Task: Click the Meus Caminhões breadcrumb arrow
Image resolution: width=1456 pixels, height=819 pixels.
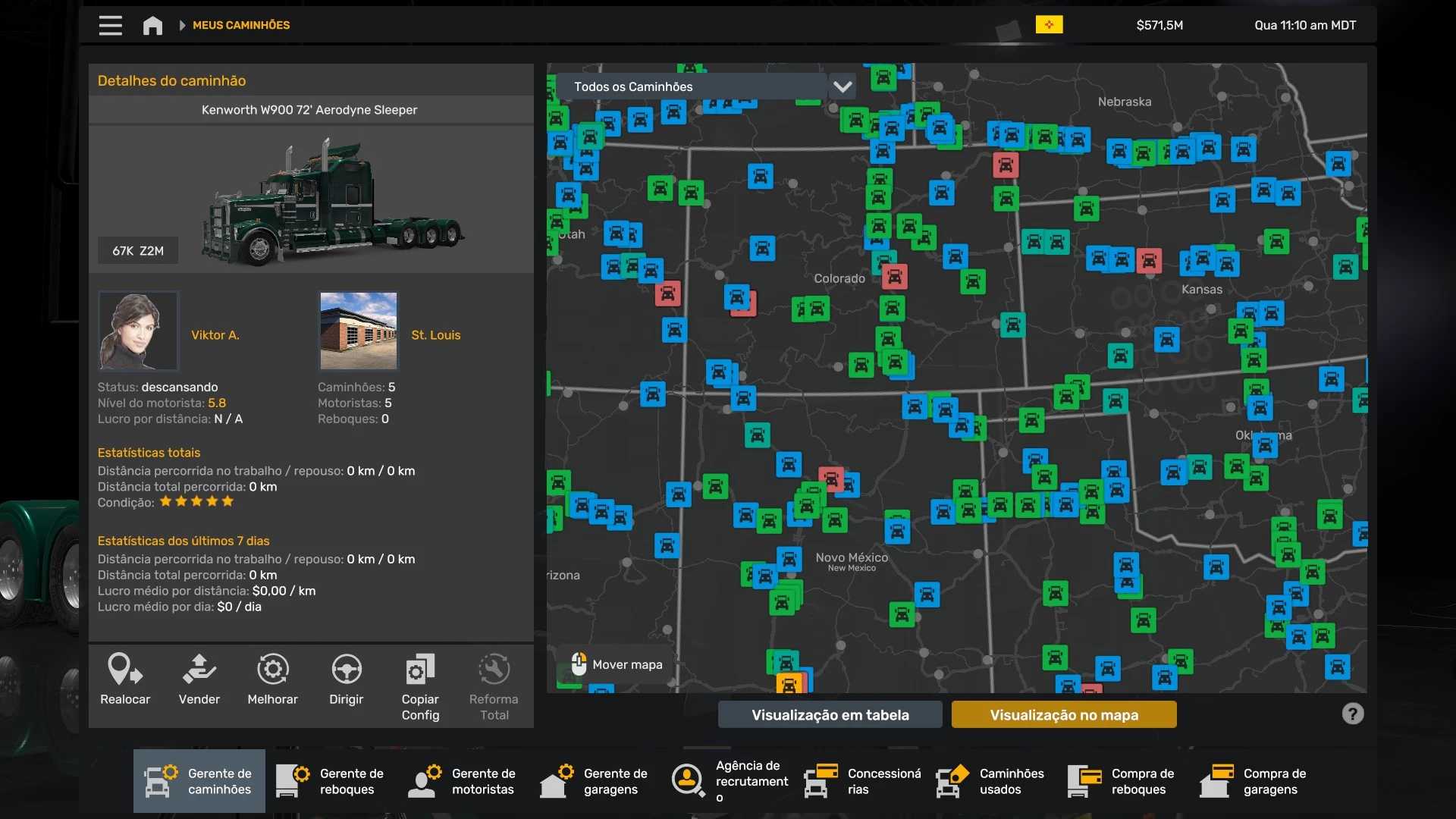Action: coord(182,25)
